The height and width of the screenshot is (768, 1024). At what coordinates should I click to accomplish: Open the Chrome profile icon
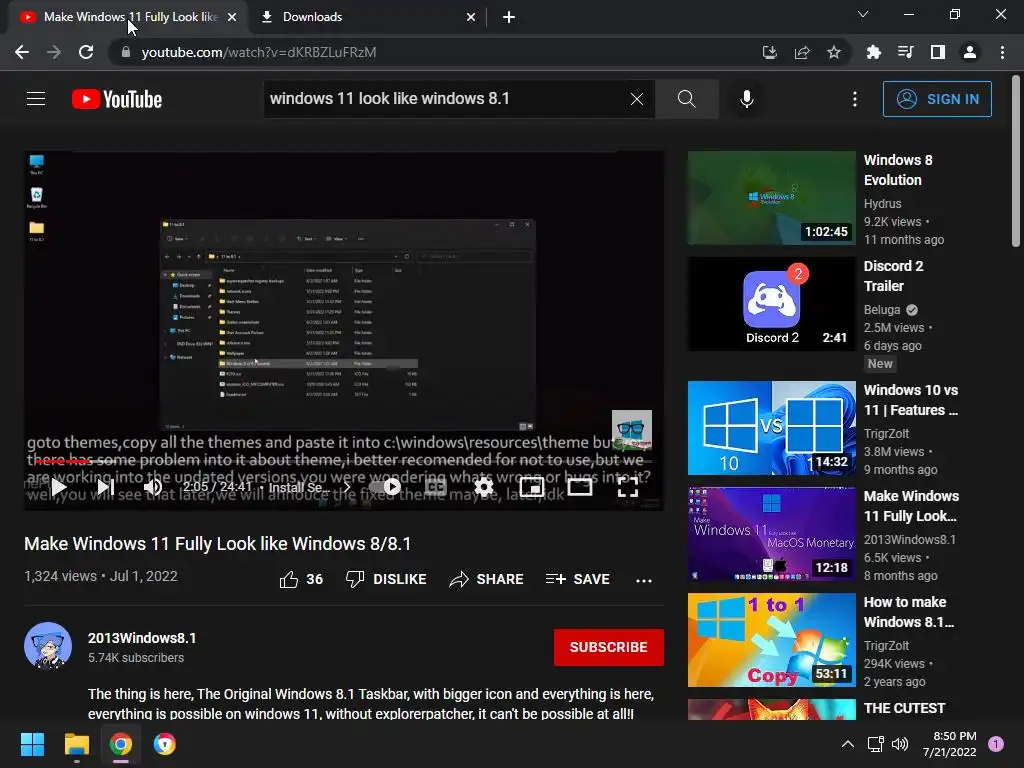[x=970, y=52]
